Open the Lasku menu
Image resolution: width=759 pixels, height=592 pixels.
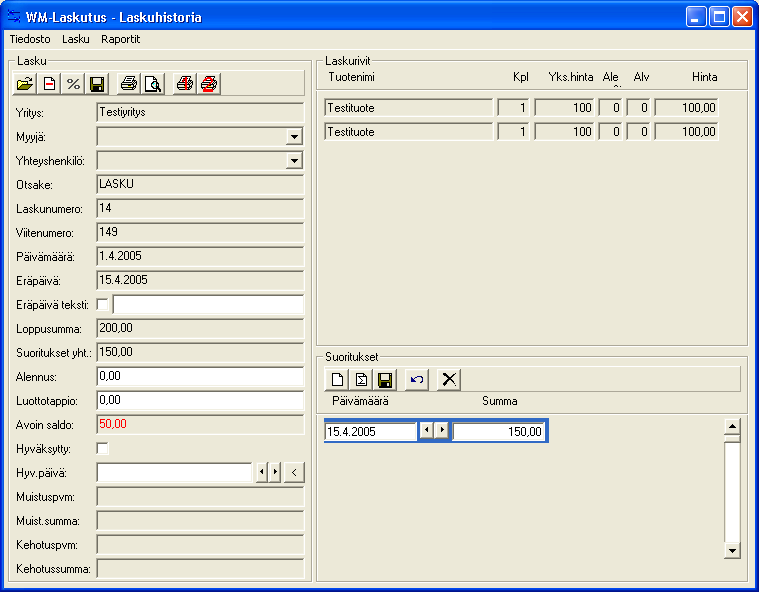point(76,39)
